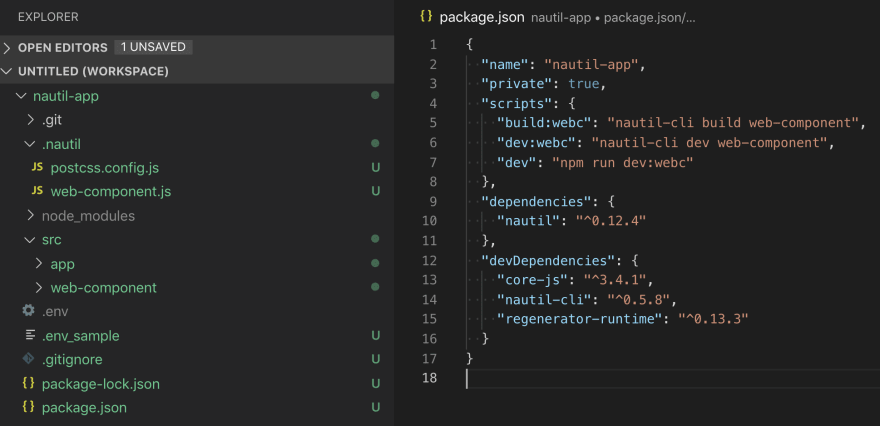The image size is (880, 426).
Task: Collapse the .nautil folder
Action: pyautogui.click(x=30, y=144)
